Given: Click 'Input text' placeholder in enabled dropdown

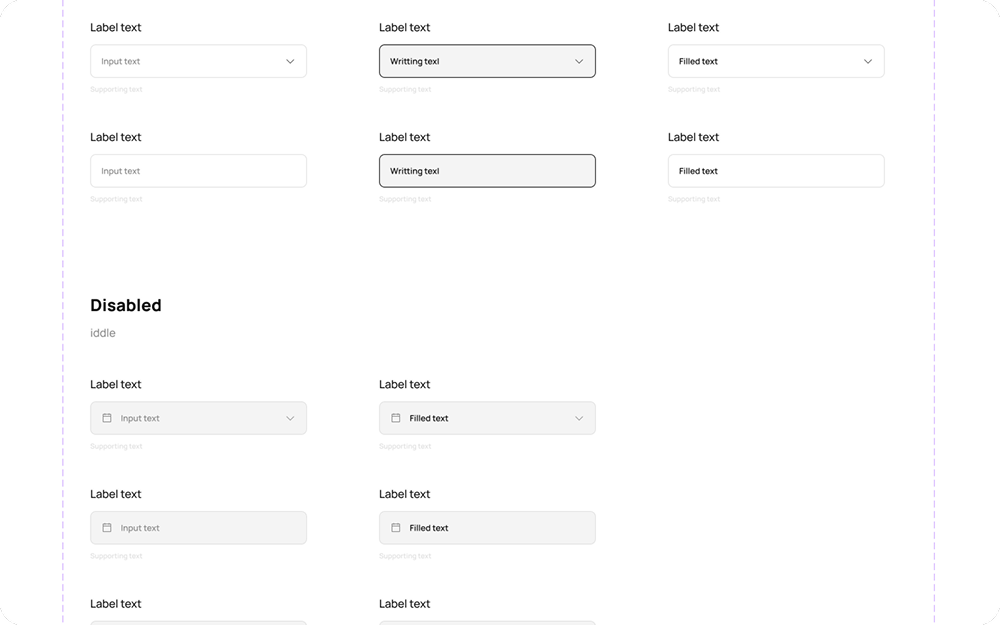Looking at the screenshot, I should (x=121, y=61).
